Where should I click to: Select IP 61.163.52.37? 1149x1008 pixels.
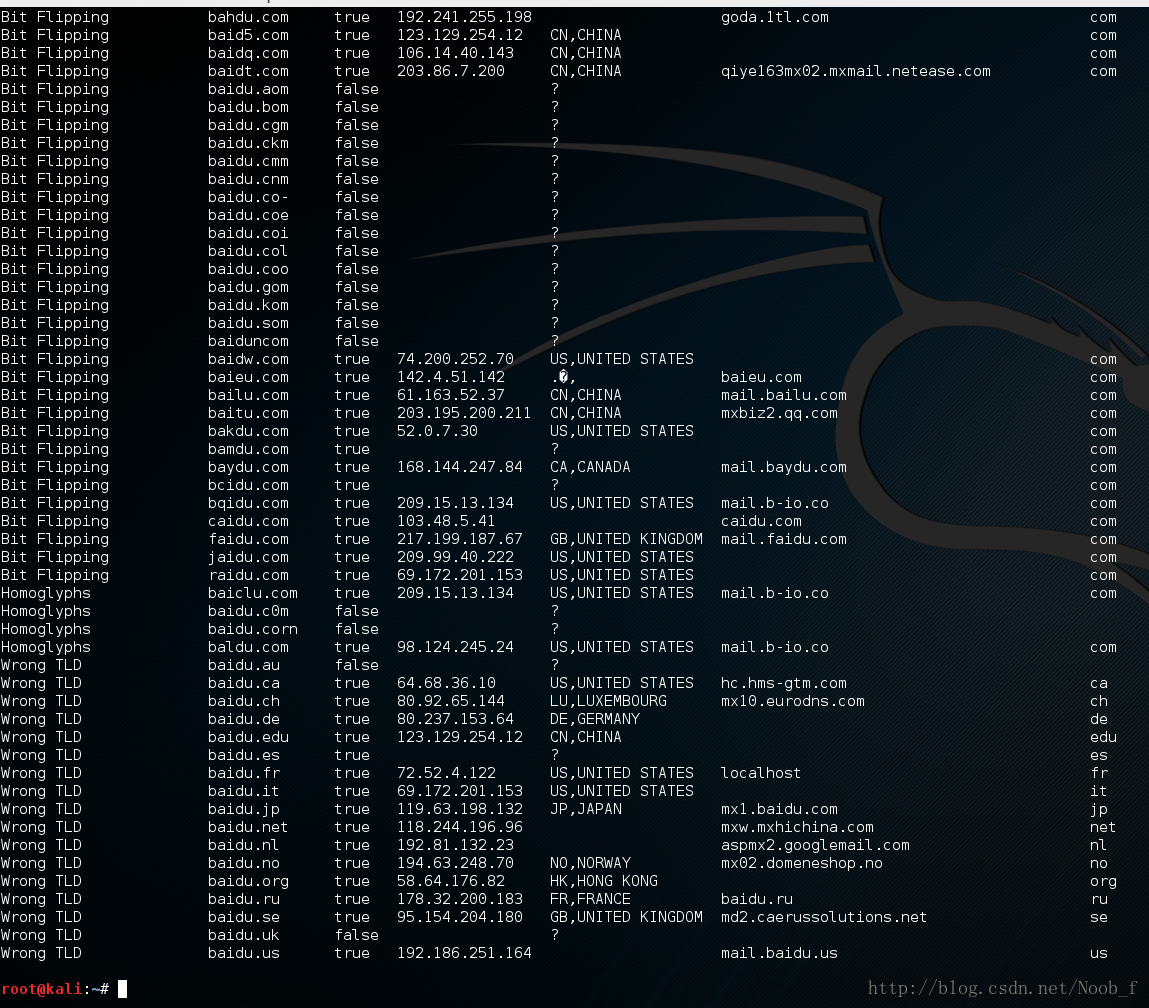(x=451, y=395)
